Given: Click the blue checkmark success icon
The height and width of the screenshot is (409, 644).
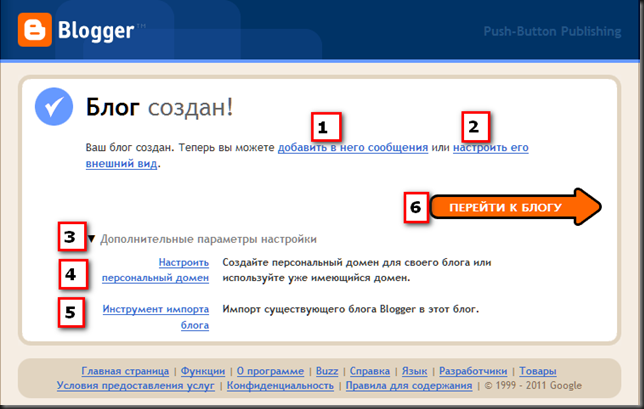Looking at the screenshot, I should [54, 106].
